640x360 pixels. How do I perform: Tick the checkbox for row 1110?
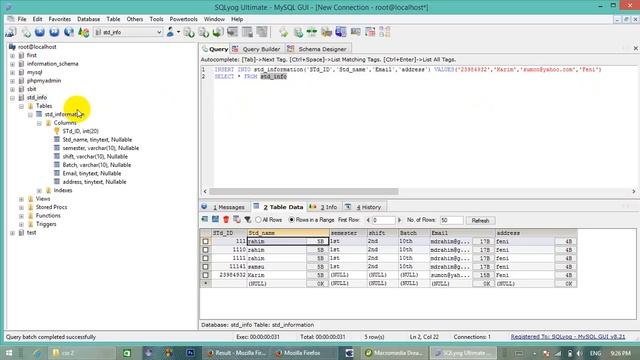click(205, 250)
